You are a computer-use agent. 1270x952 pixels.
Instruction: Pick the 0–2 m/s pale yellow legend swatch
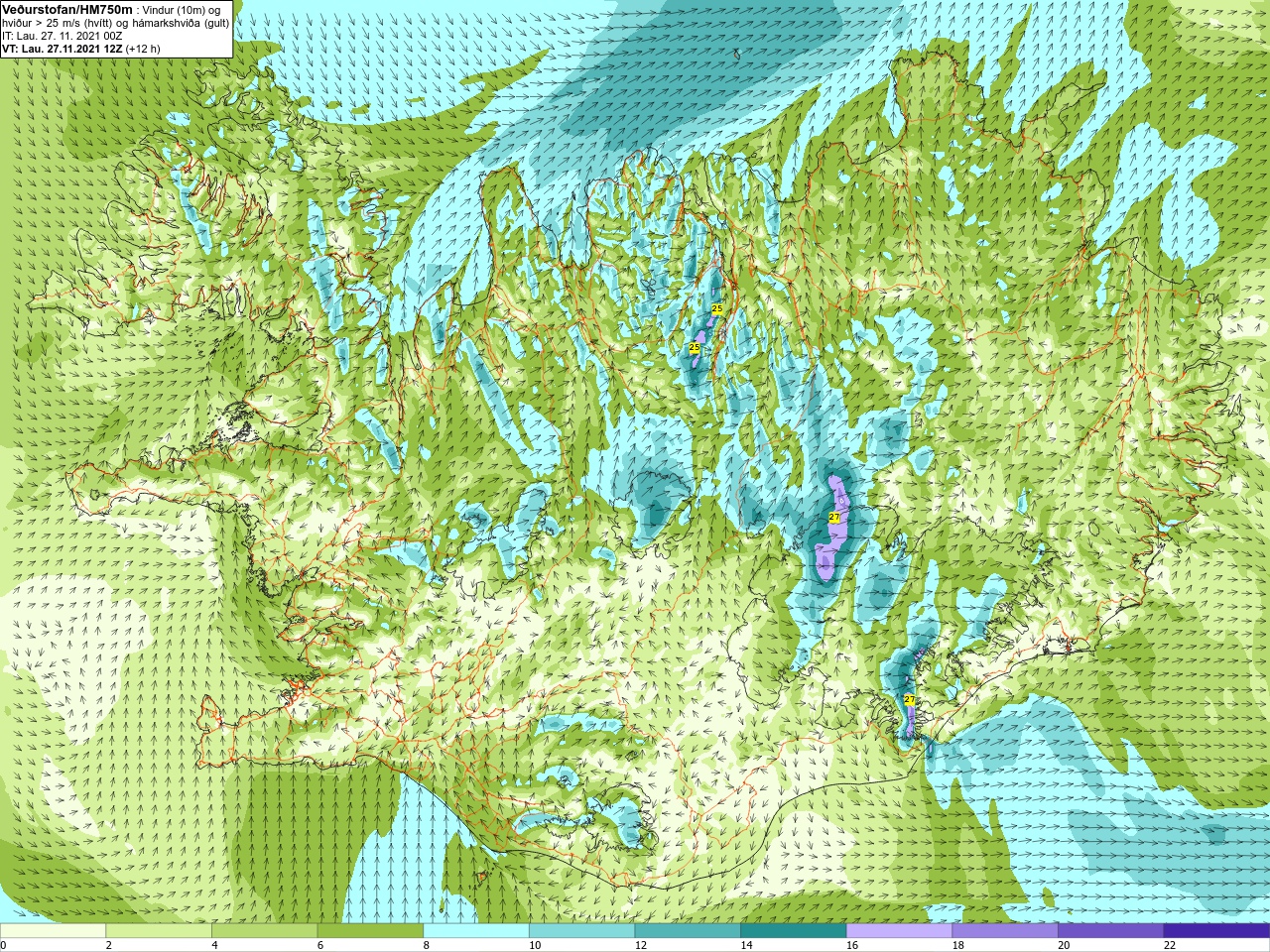[x=53, y=931]
